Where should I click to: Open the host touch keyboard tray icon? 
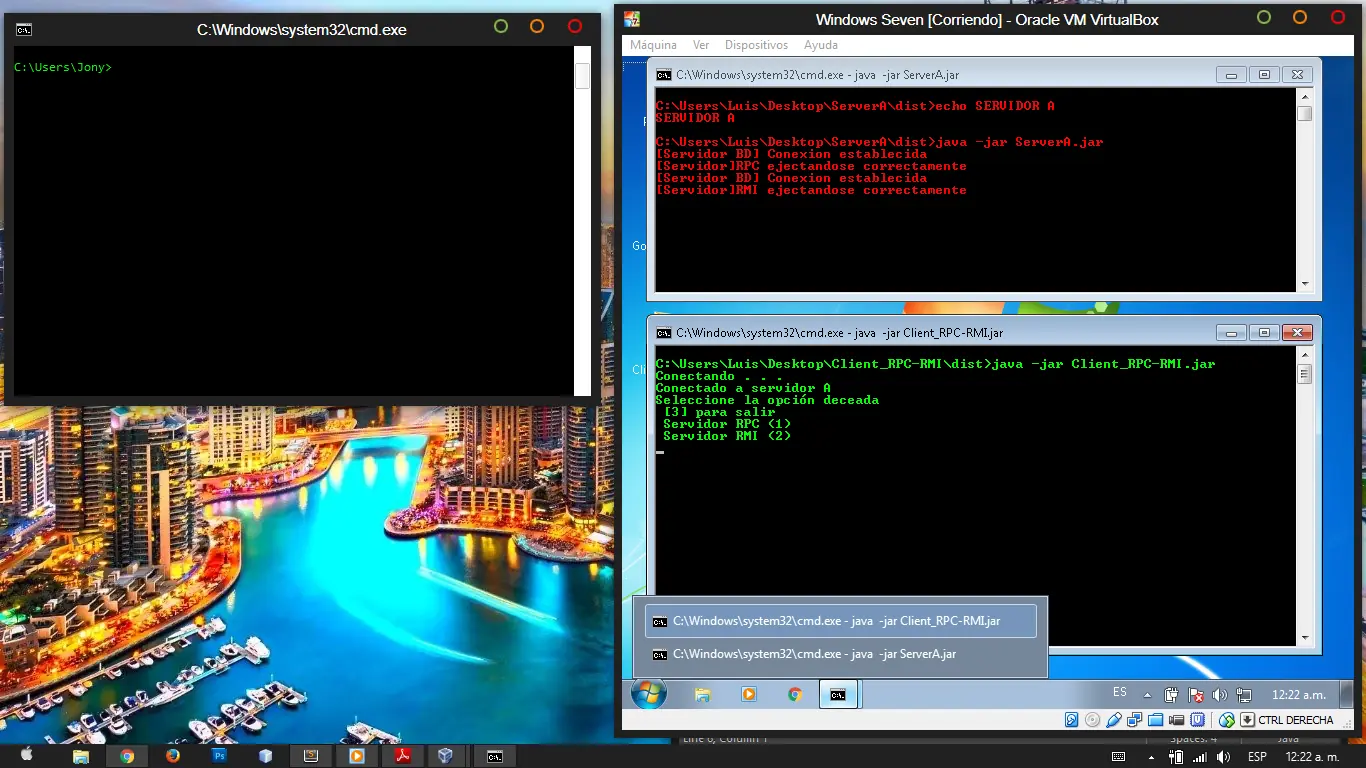click(1119, 756)
